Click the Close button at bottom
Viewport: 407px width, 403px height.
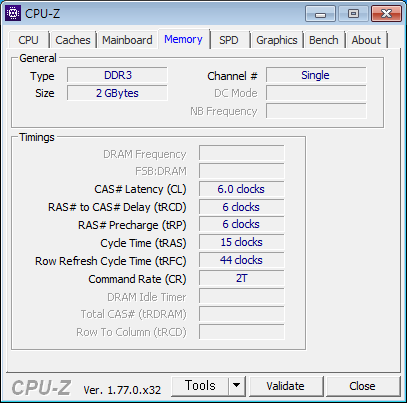[x=362, y=386]
